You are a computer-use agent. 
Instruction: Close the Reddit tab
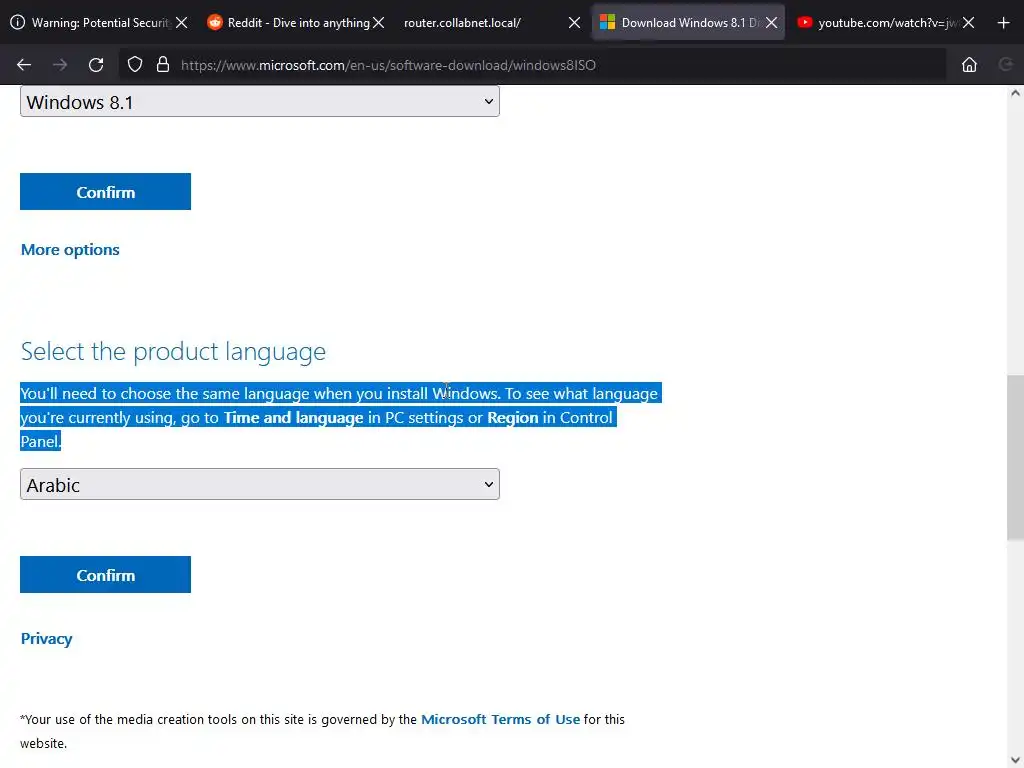tap(378, 23)
